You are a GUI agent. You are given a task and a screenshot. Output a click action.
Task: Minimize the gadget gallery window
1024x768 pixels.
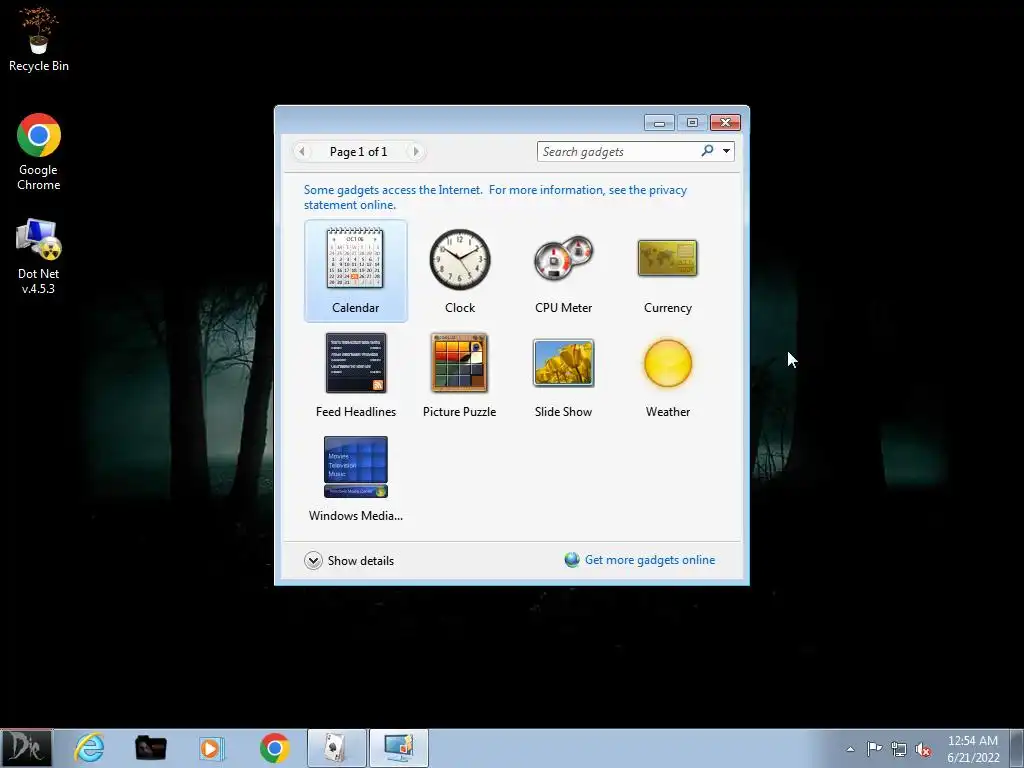[x=660, y=123]
